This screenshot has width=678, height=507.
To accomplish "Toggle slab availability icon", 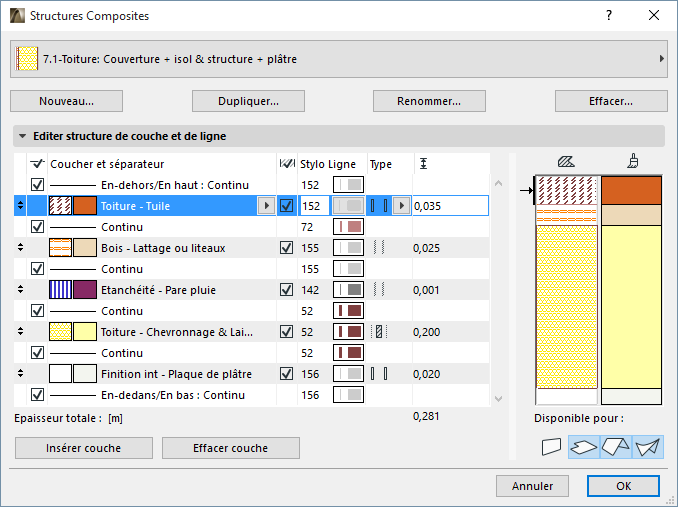I will (x=584, y=446).
